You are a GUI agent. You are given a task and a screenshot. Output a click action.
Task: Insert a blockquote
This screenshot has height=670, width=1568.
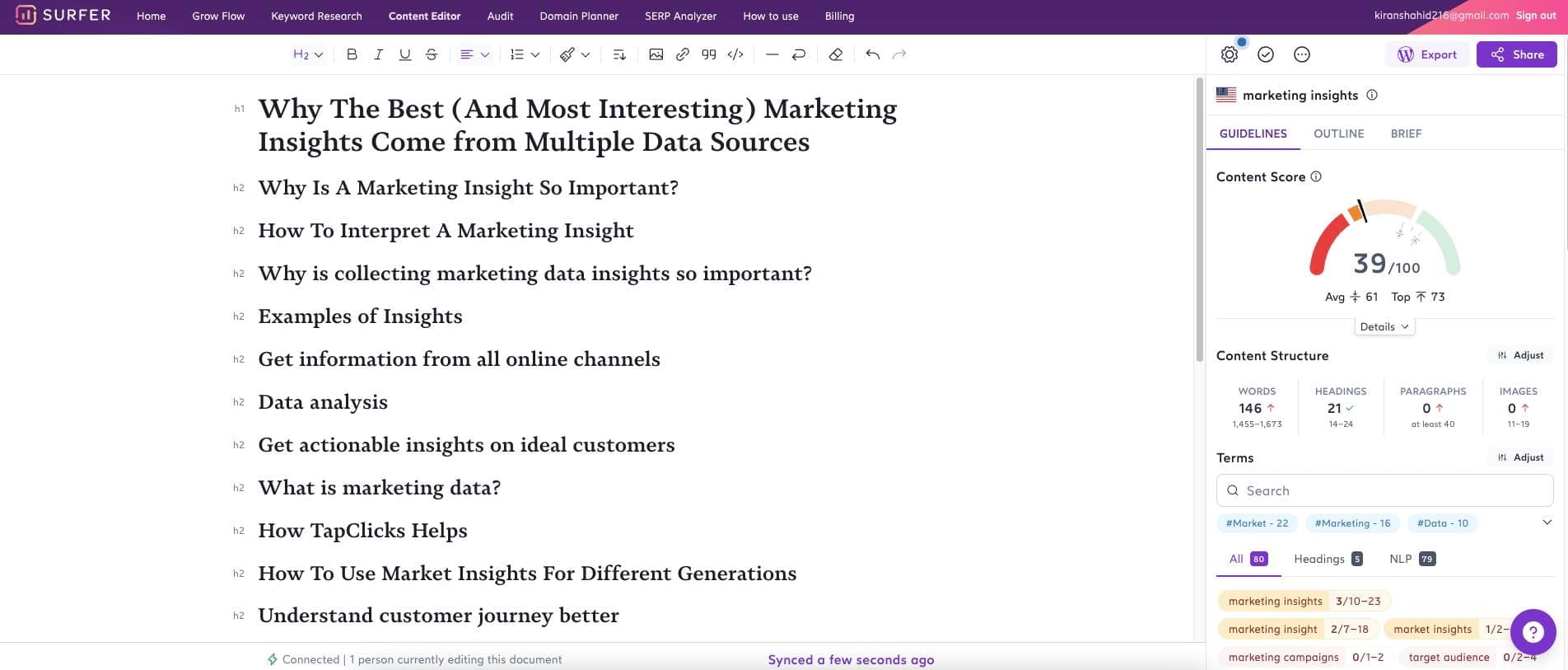[708, 54]
